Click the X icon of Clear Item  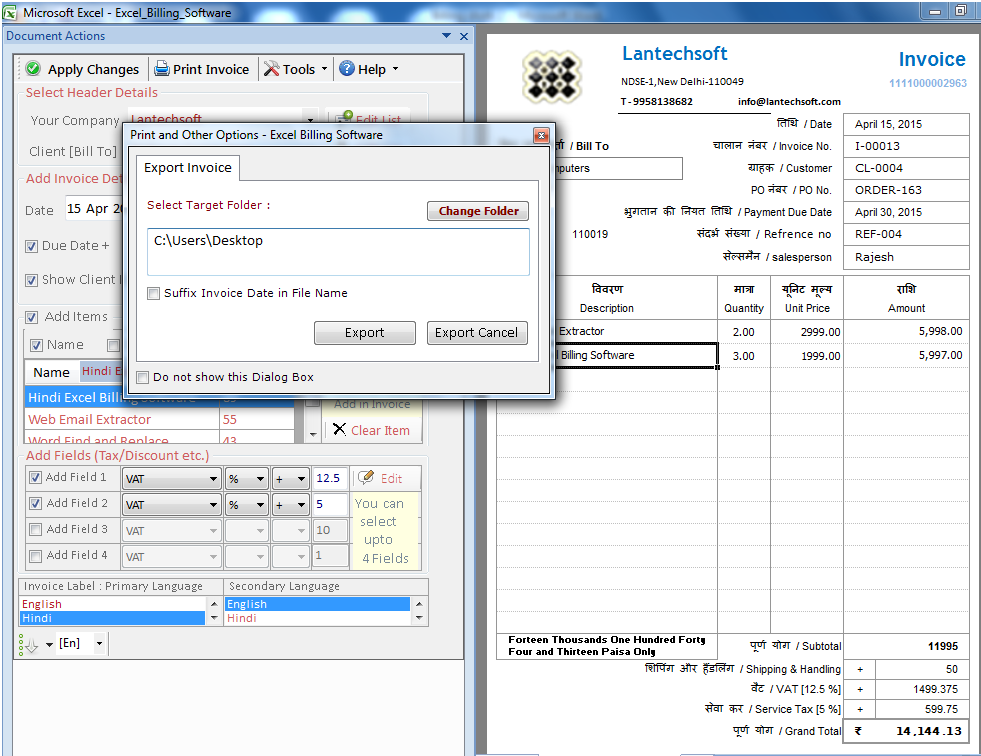coord(339,429)
